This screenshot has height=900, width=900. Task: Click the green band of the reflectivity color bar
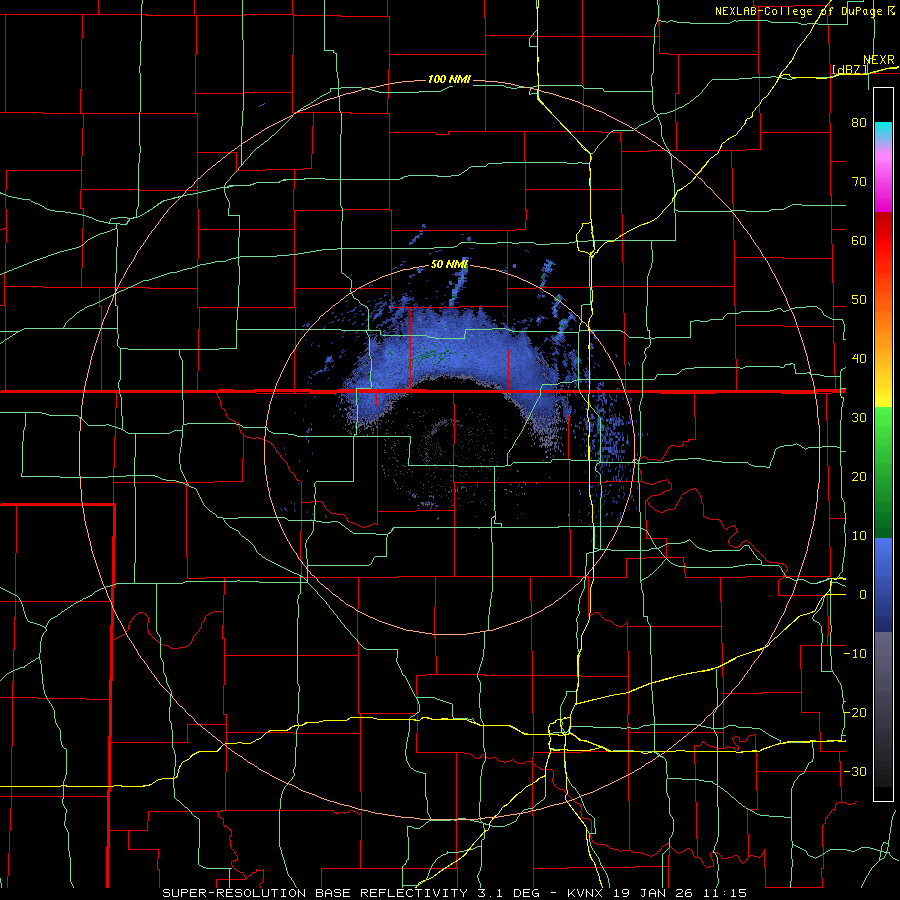pos(883,472)
